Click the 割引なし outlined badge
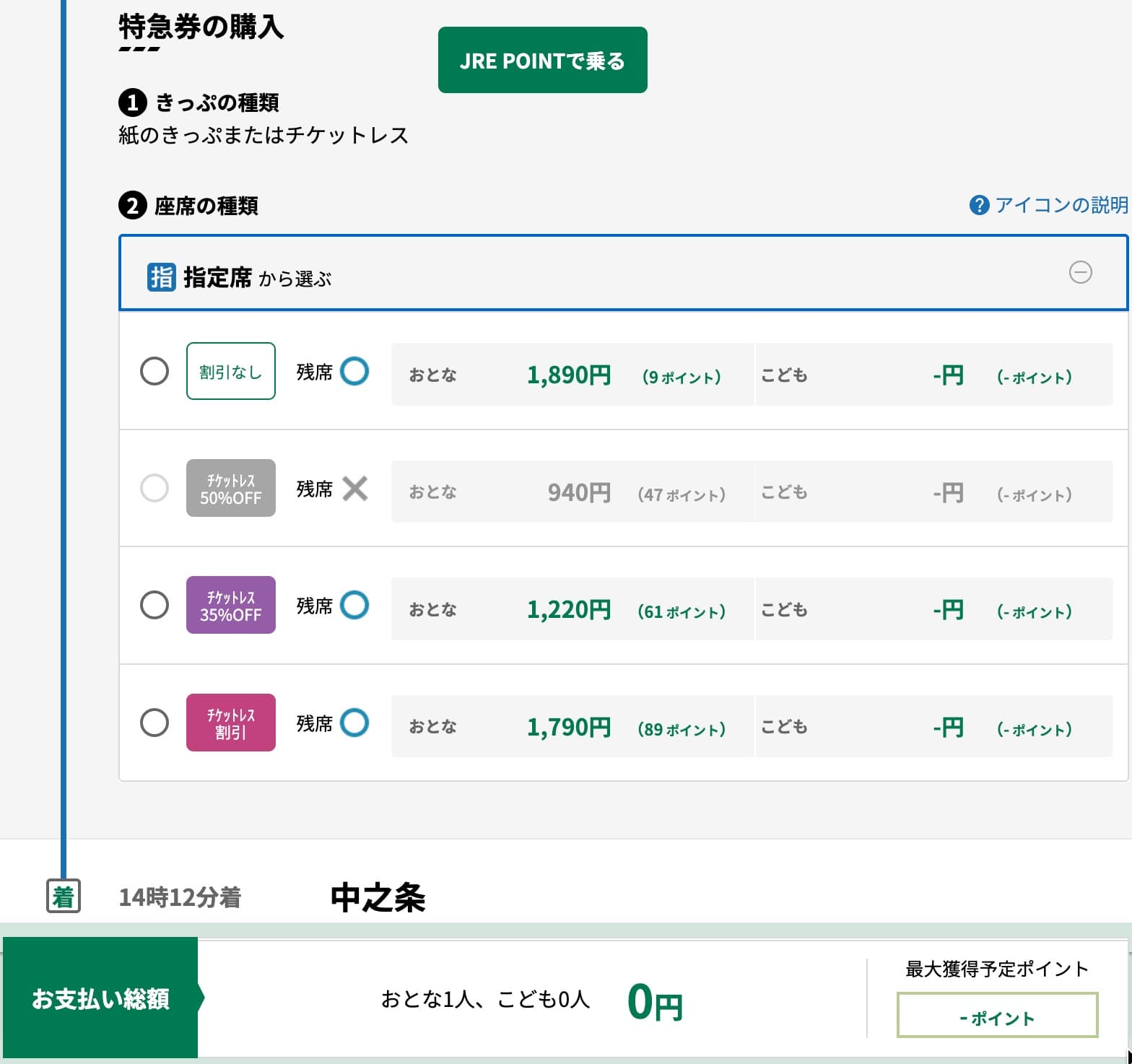Screen dimensions: 1132x1064 click(x=231, y=371)
